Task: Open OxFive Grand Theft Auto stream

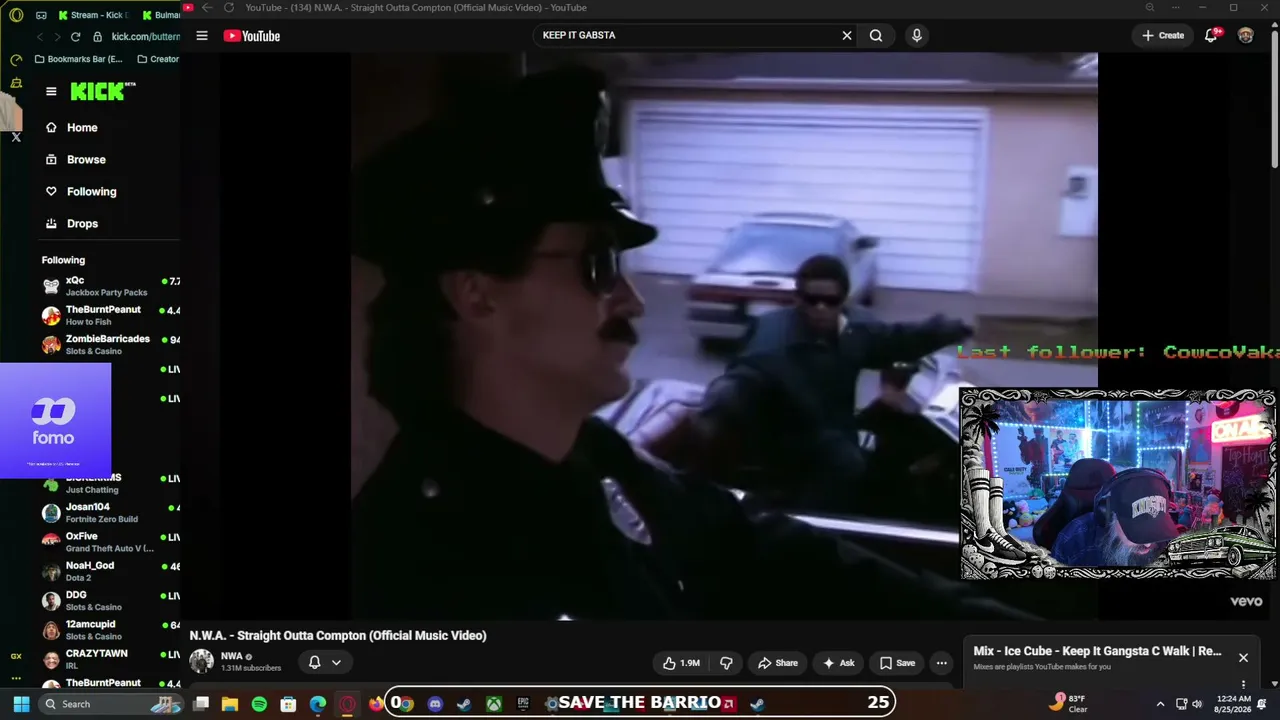Action: pyautogui.click(x=110, y=542)
